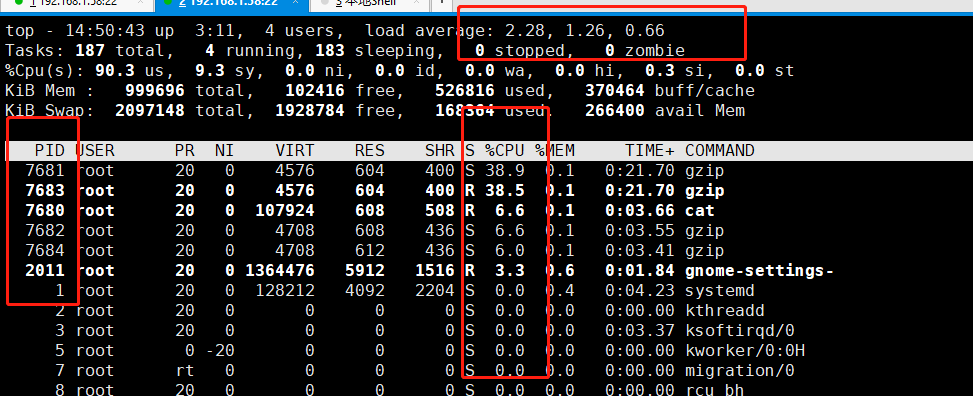
Task: Click the 1364476 VIRT value of gnome-settings-
Action: (280, 271)
